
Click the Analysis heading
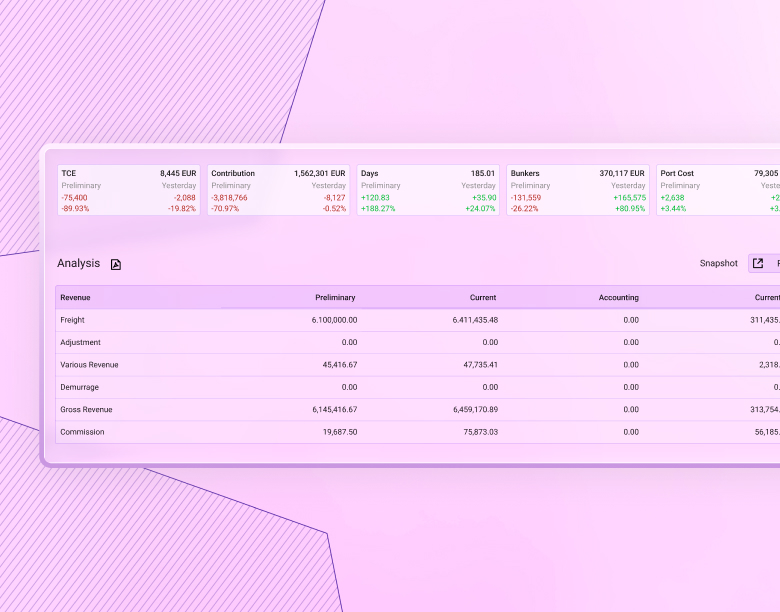(x=78, y=263)
